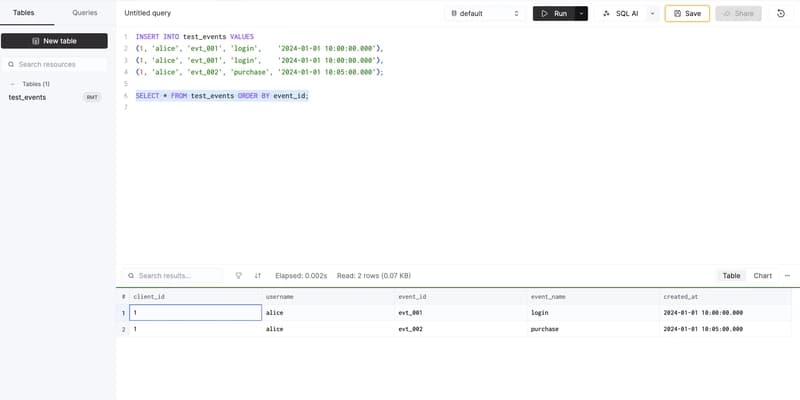
Task: Click the Share button
Action: [738, 14]
